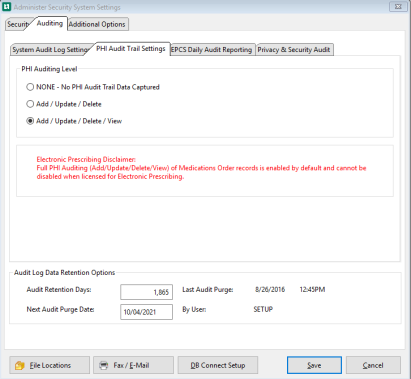411x379 pixels.
Task: Open the Auditing tab
Action: coord(50,23)
